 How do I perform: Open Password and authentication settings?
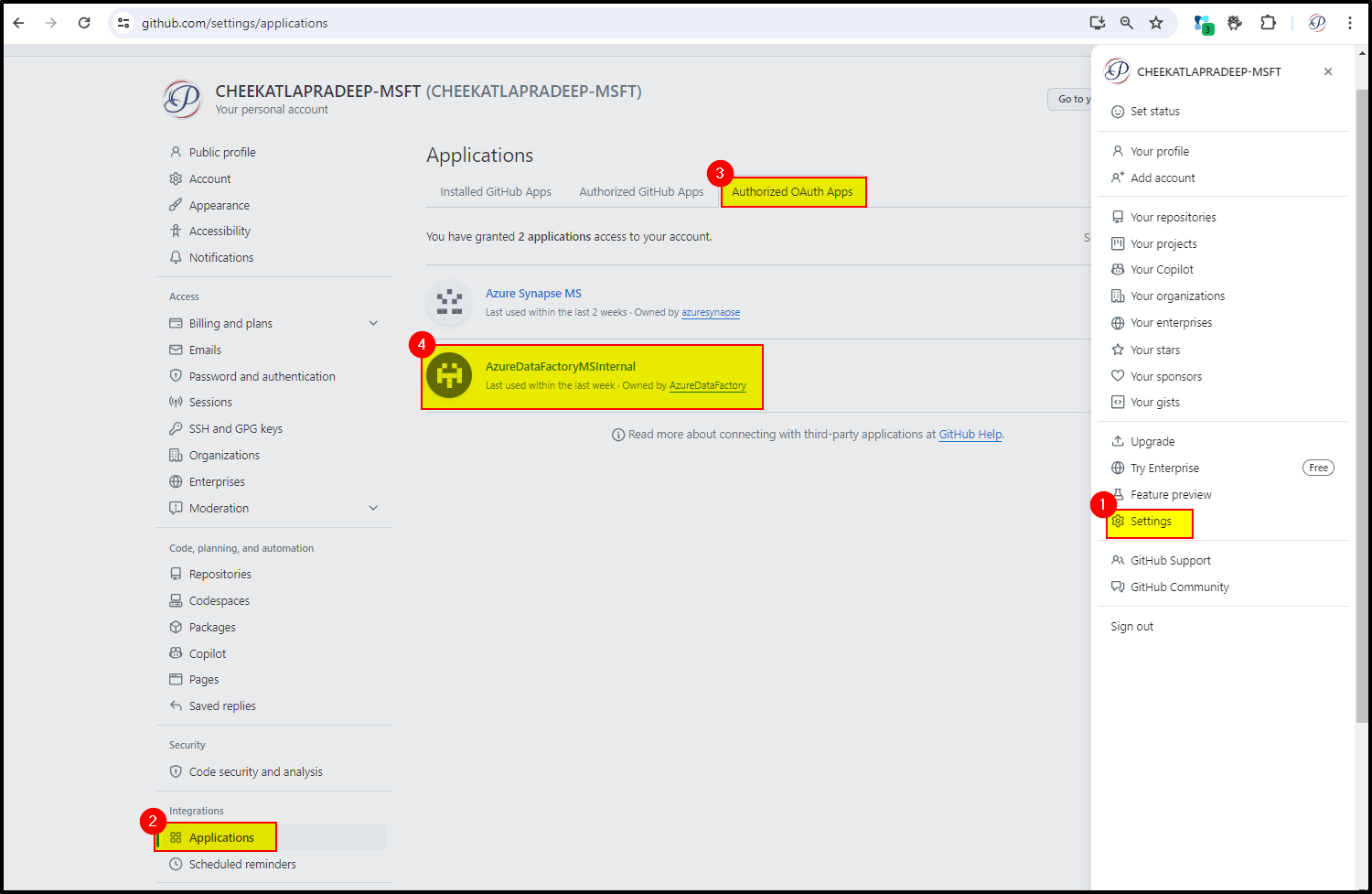262,376
